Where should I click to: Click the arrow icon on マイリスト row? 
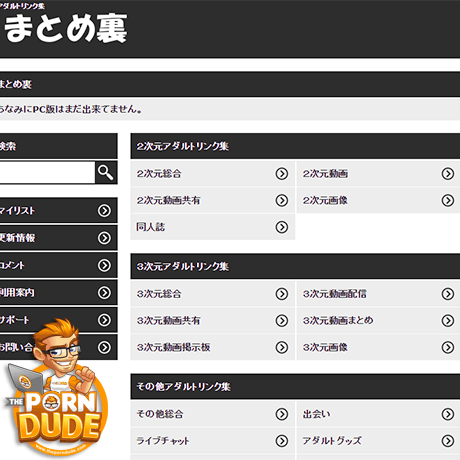click(x=104, y=211)
